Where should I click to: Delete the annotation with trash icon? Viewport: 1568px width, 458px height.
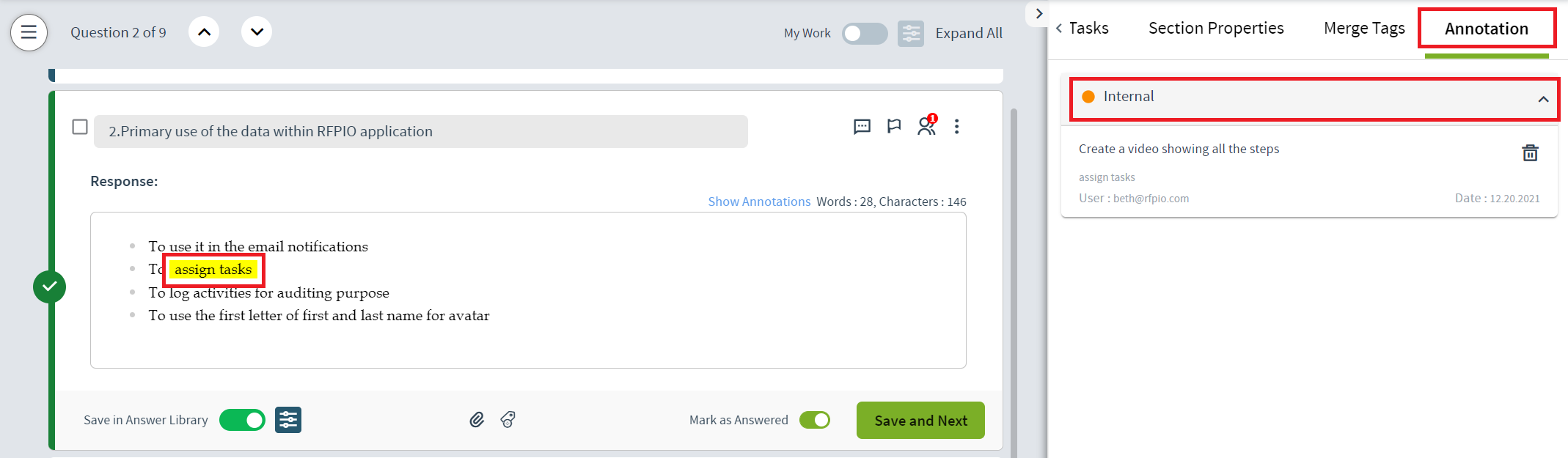(x=1530, y=153)
